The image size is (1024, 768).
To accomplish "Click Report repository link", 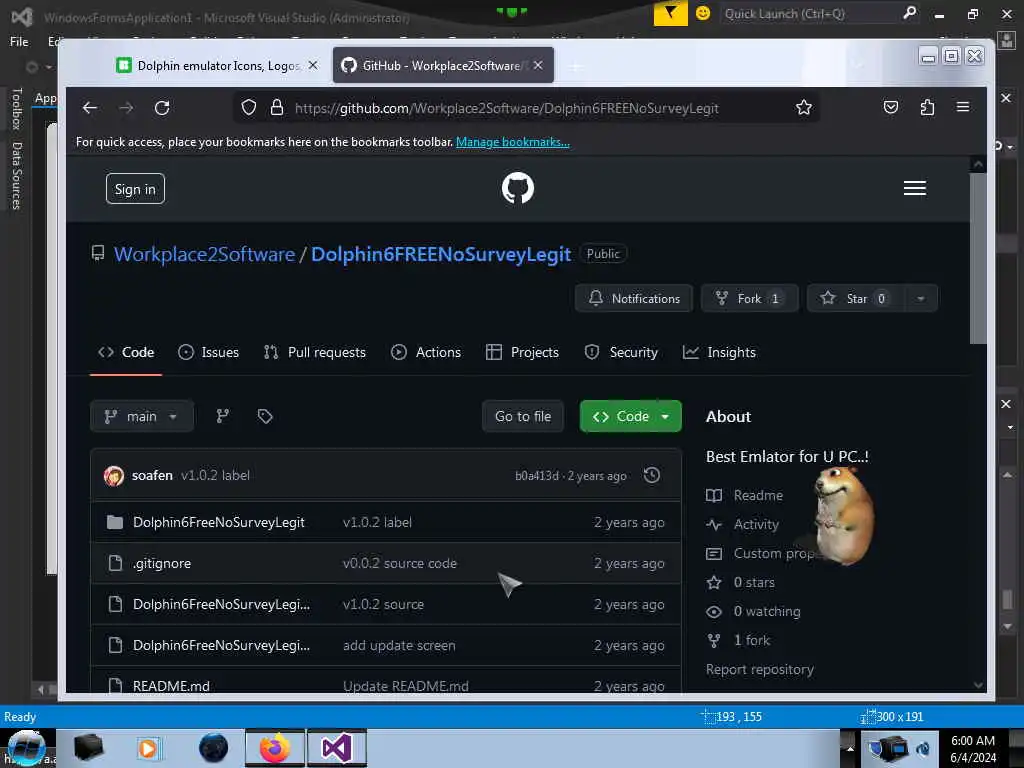I will (760, 669).
